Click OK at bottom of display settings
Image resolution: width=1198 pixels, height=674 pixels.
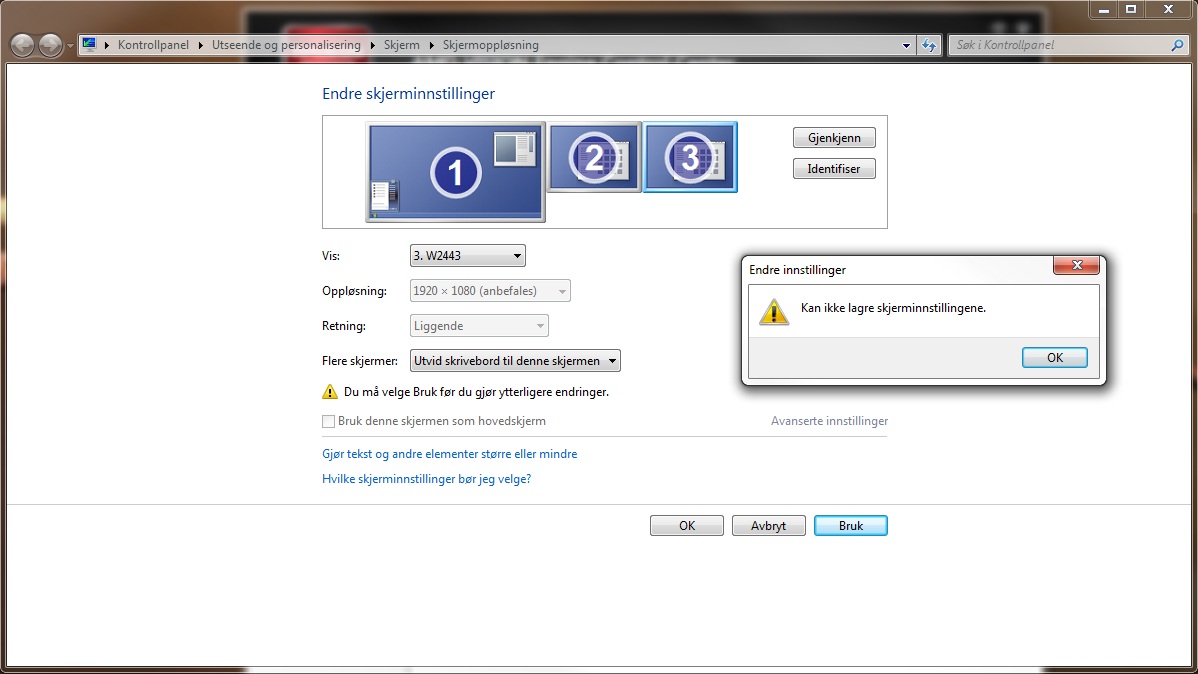pyautogui.click(x=687, y=526)
